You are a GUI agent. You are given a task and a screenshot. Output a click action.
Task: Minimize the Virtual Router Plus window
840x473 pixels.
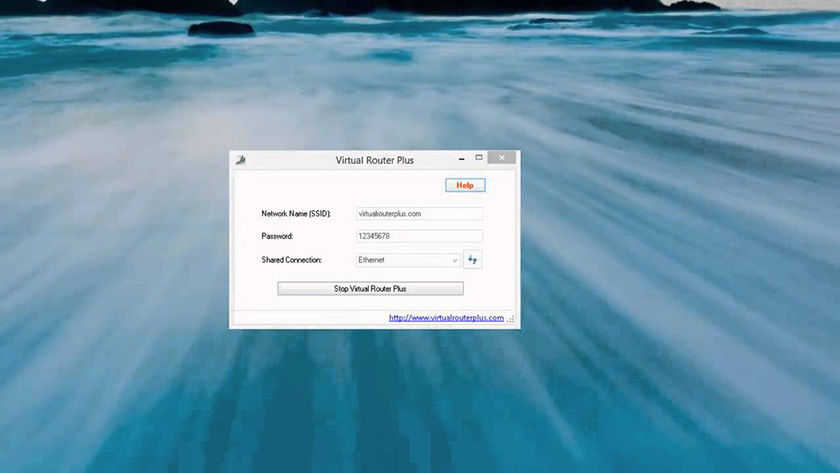click(461, 158)
